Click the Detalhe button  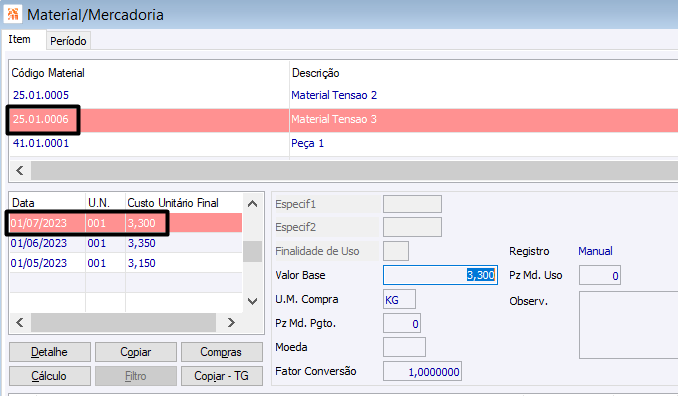click(50, 352)
